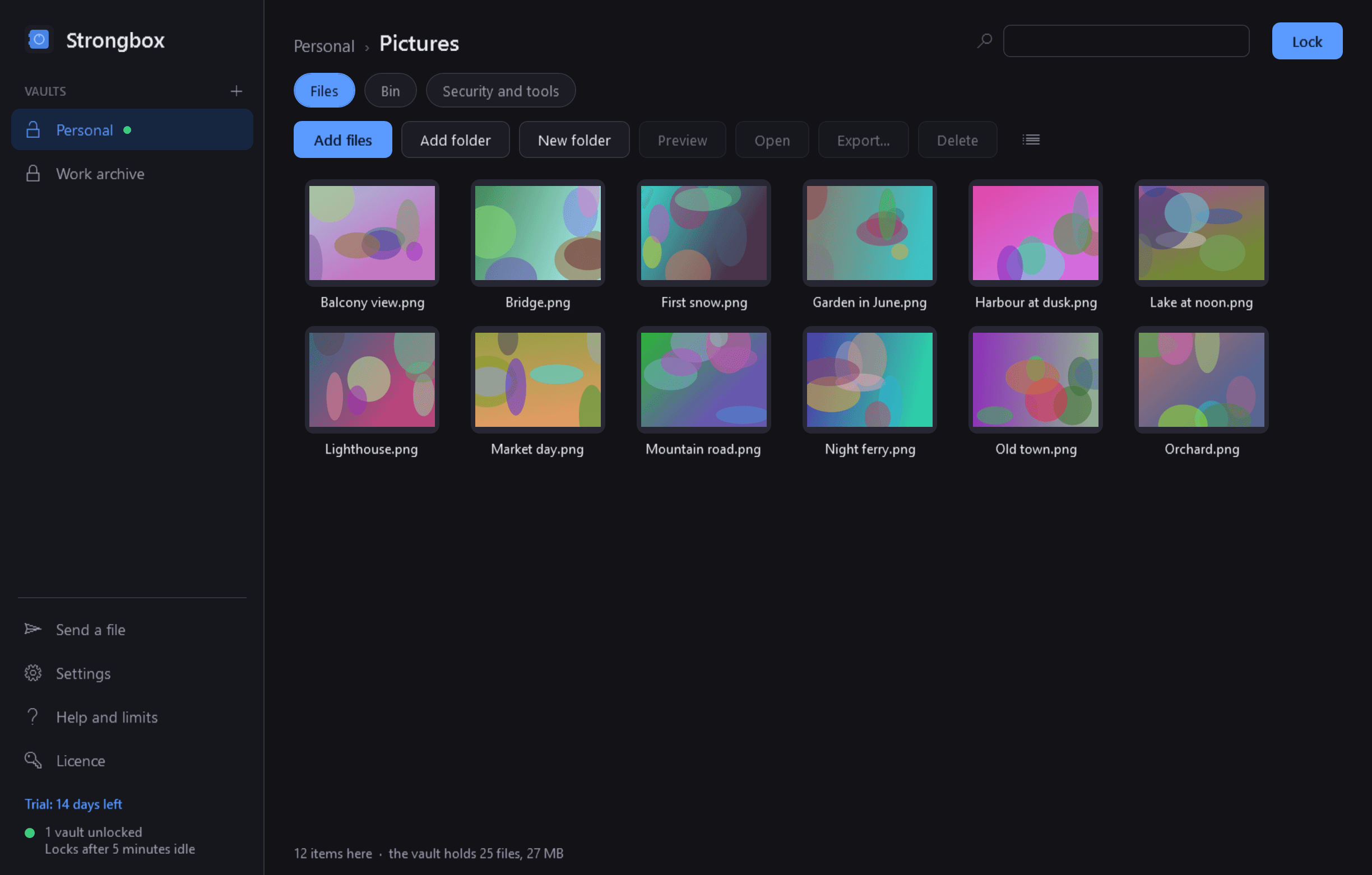Select Market day.png thumbnail
Image resolution: width=1372 pixels, height=875 pixels.
pos(538,380)
